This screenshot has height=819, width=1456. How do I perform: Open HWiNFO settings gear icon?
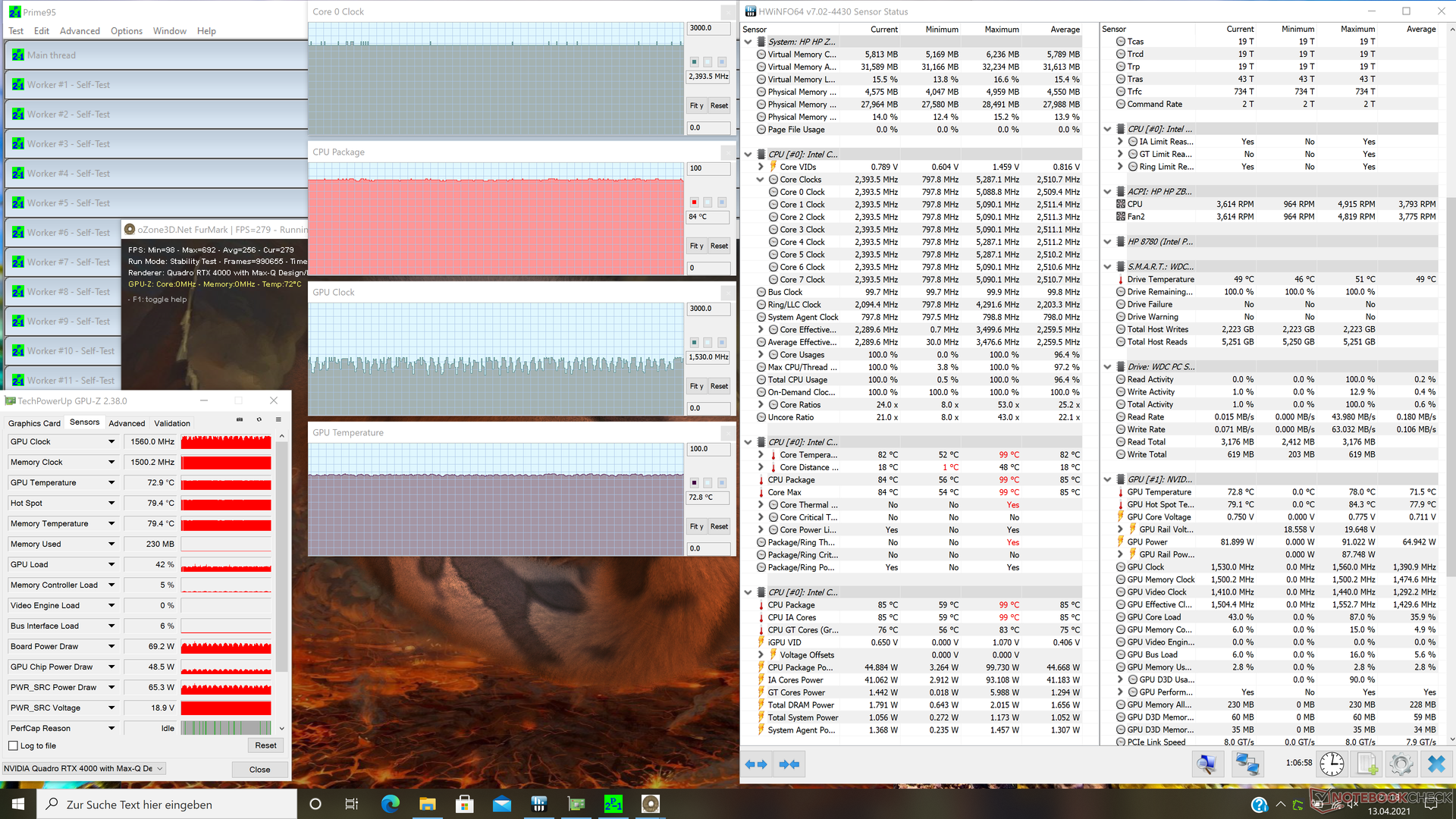pyautogui.click(x=1401, y=764)
